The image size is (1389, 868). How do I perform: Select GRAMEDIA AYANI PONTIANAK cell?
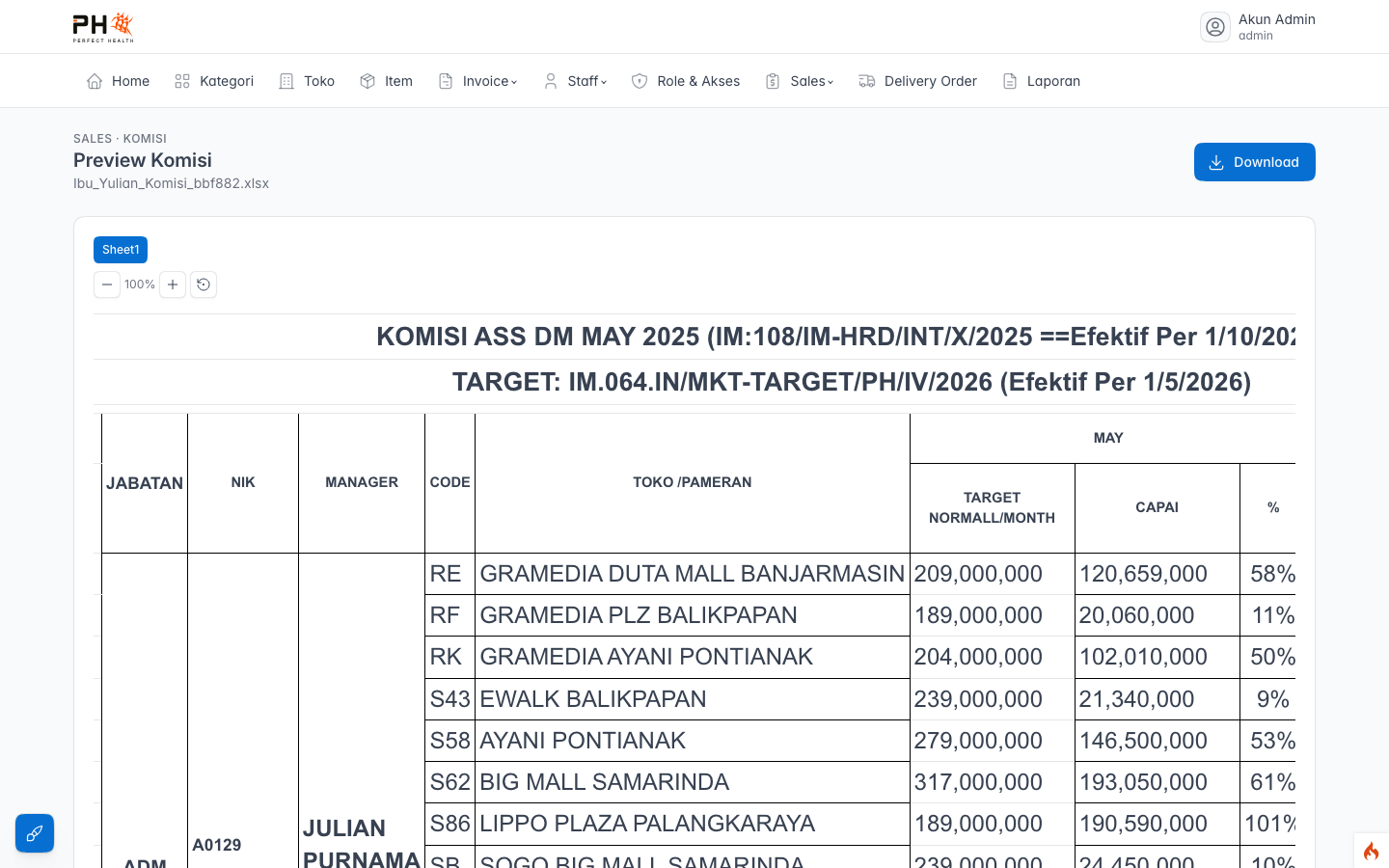693,657
